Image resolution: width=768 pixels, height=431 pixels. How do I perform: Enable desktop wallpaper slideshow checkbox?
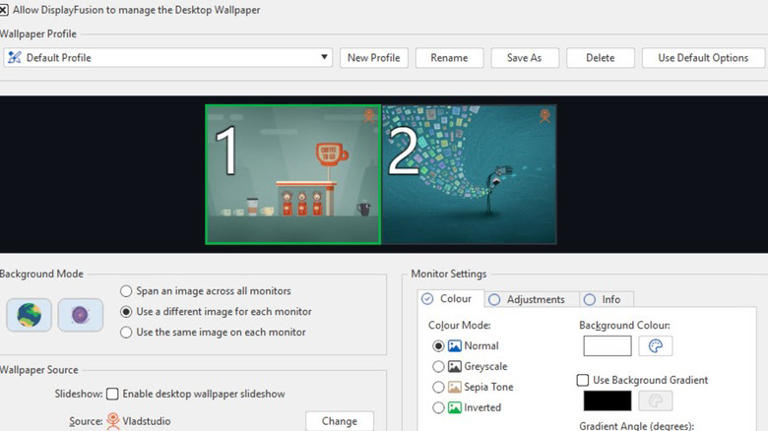(x=112, y=394)
